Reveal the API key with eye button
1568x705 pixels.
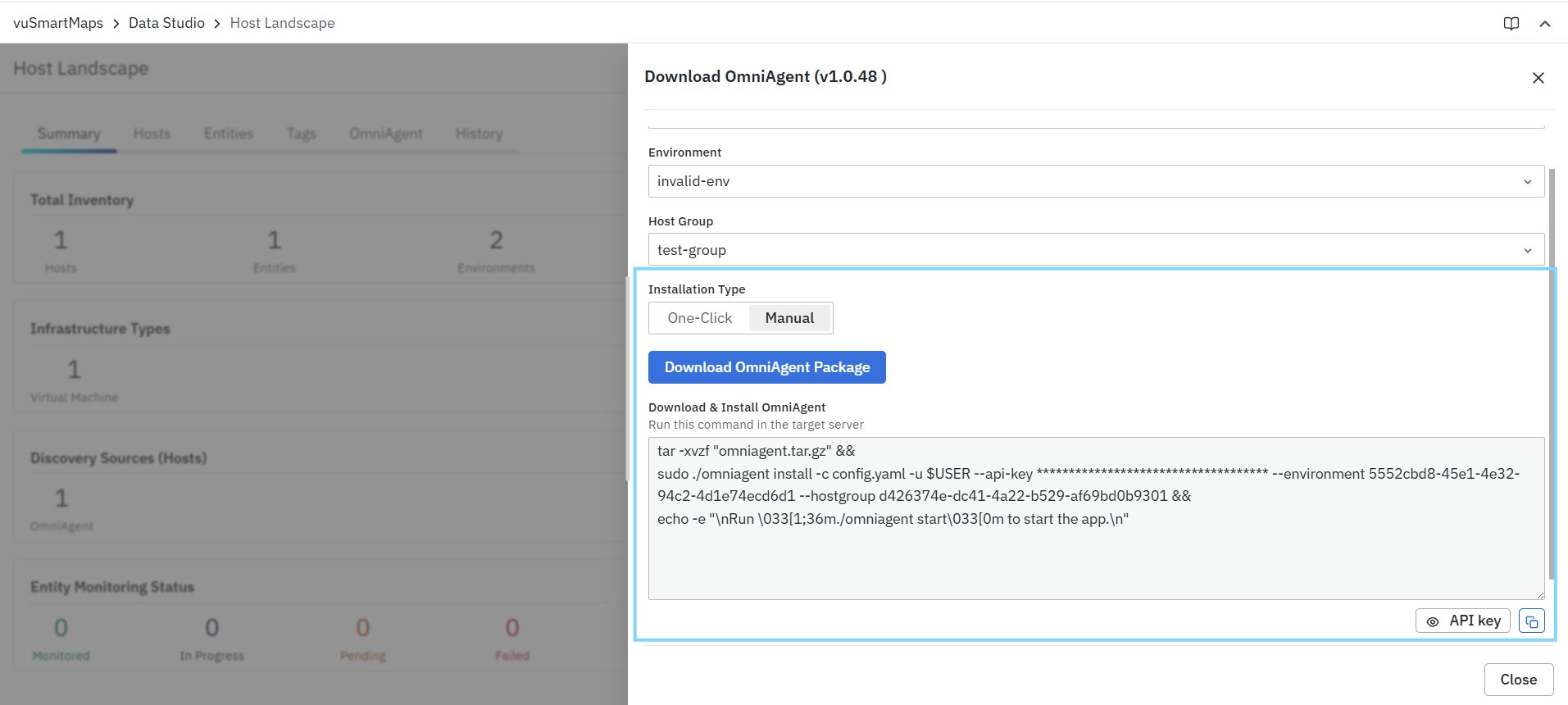click(x=1463, y=621)
